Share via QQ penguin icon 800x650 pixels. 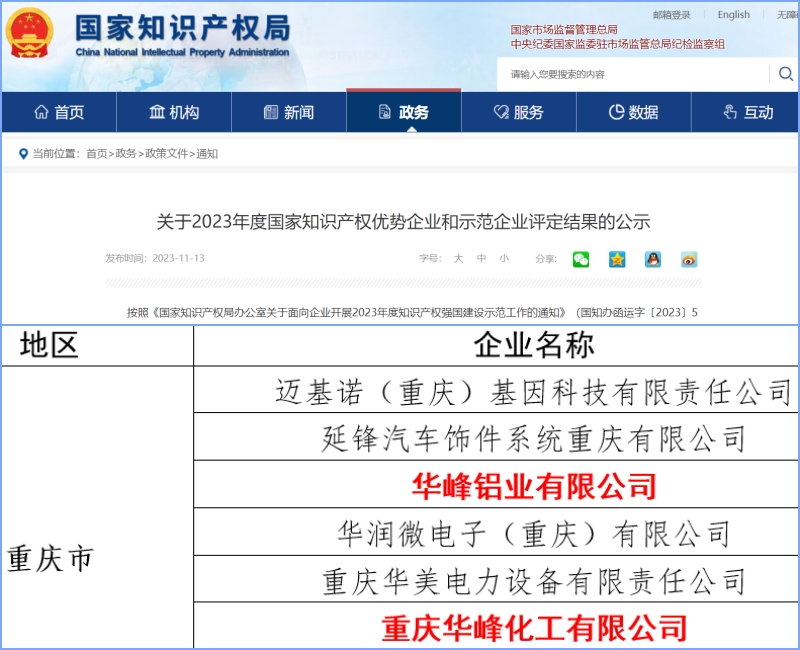pyautogui.click(x=653, y=259)
